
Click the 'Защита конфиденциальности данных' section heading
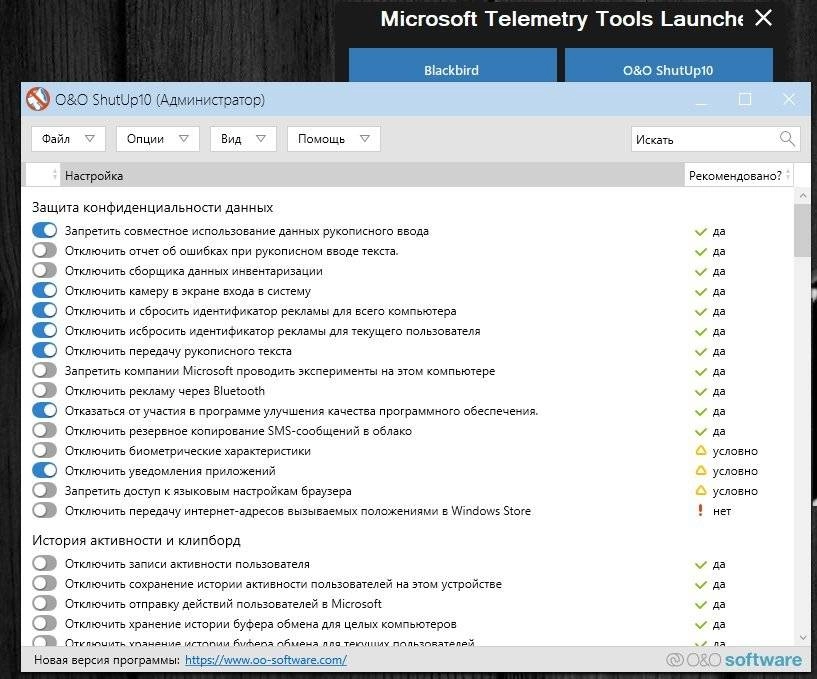tap(153, 207)
